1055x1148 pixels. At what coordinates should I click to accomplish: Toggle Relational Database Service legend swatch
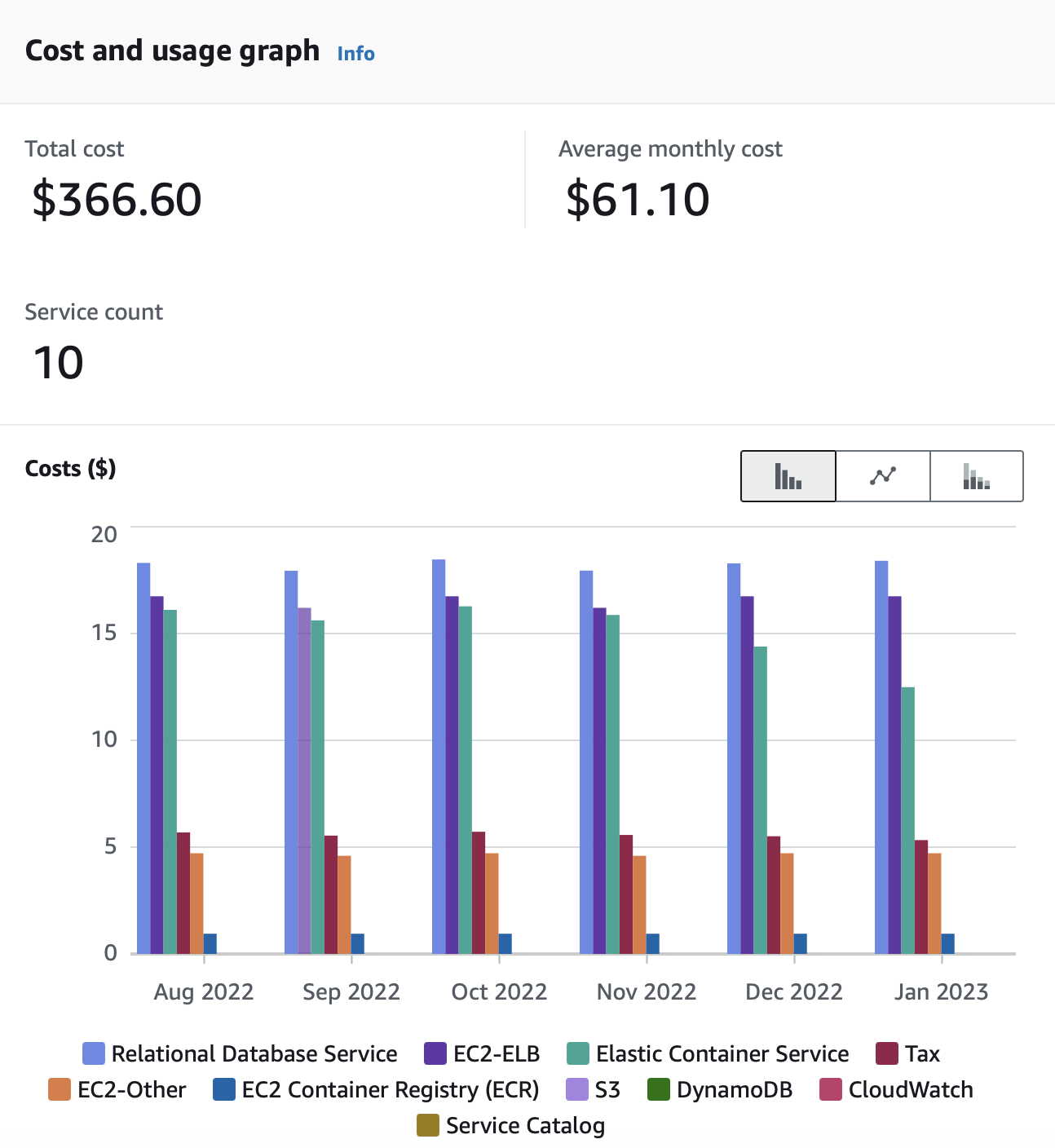pyautogui.click(x=94, y=1053)
